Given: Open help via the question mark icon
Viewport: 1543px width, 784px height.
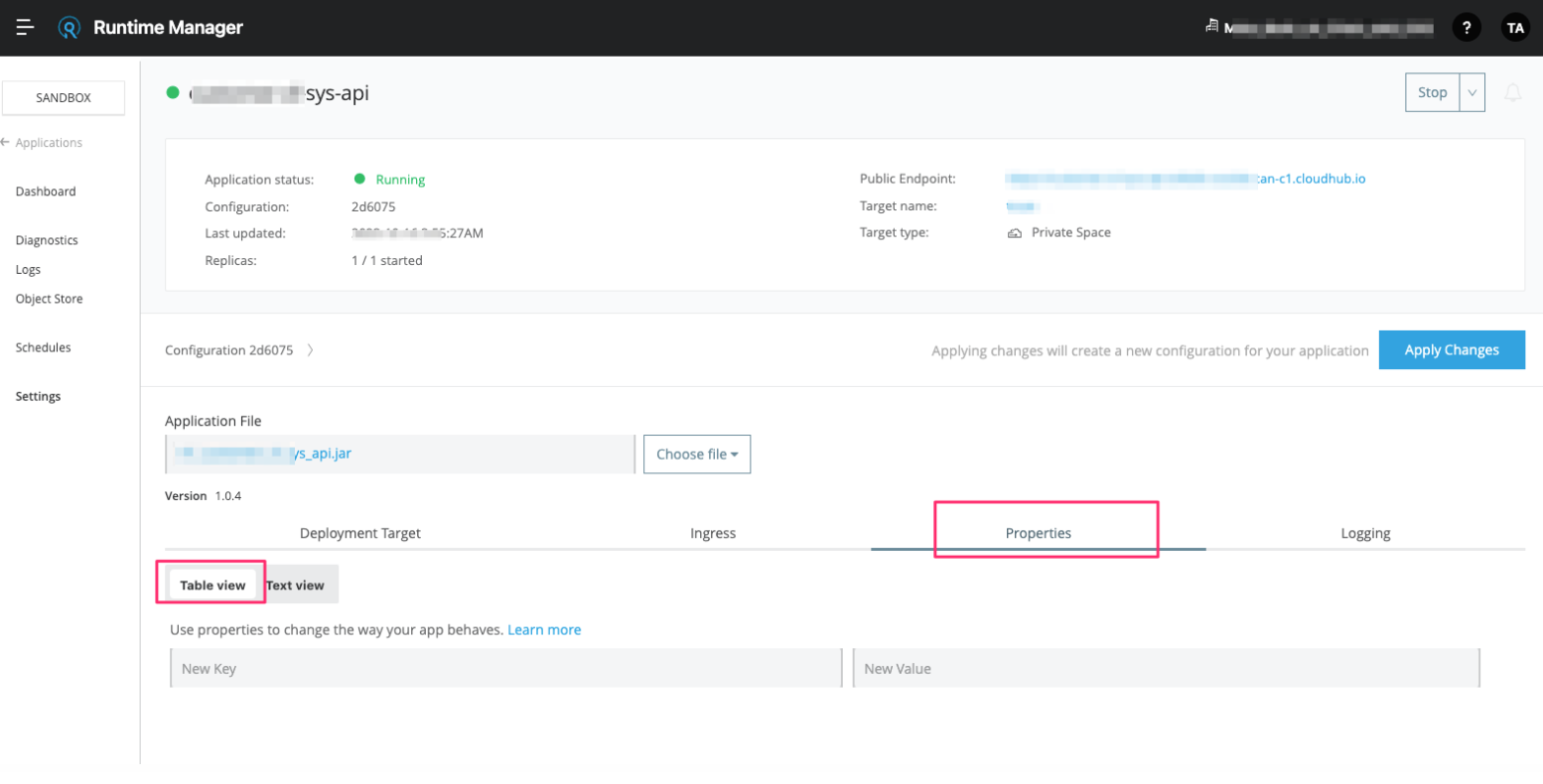Looking at the screenshot, I should (1468, 27).
